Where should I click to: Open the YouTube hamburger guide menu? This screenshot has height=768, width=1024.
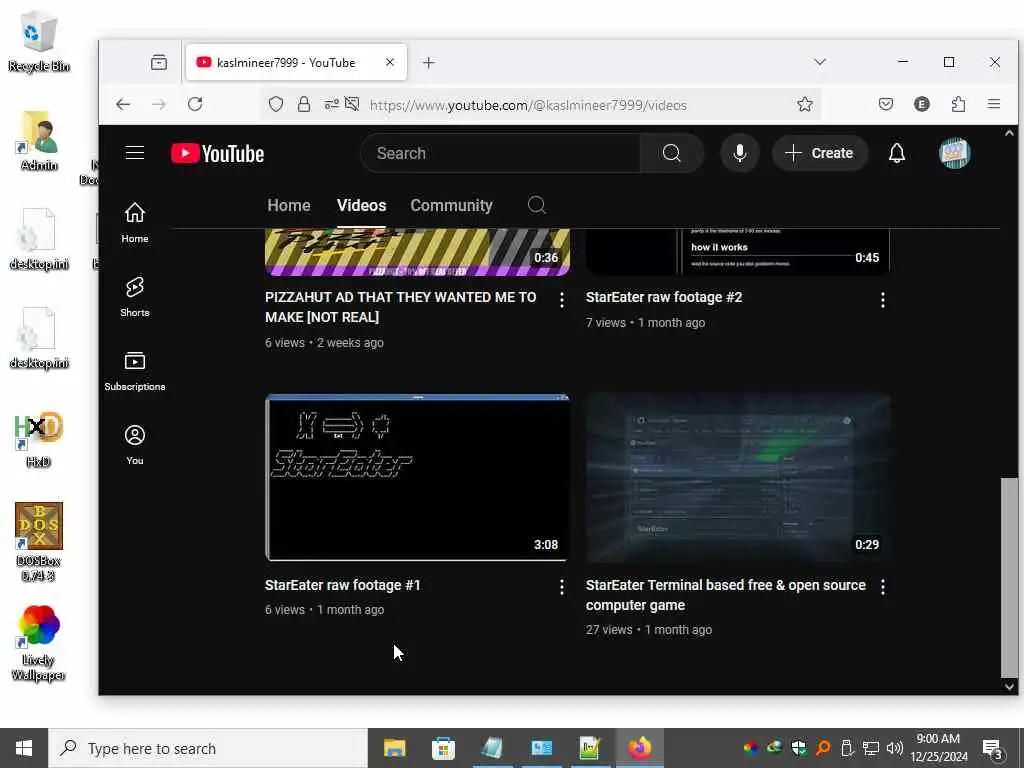click(x=135, y=153)
